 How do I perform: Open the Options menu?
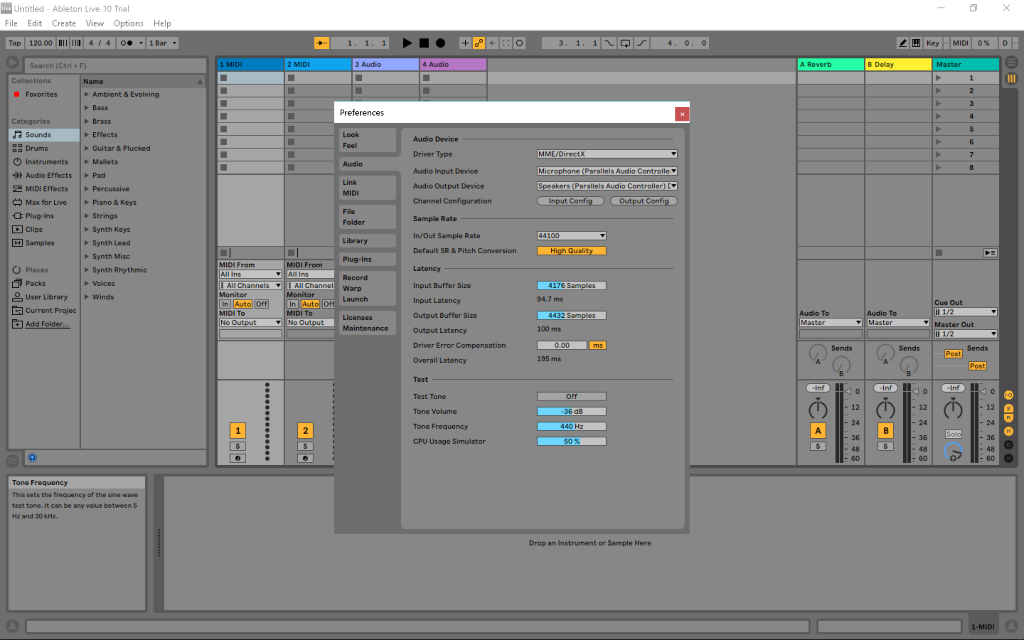(x=128, y=24)
